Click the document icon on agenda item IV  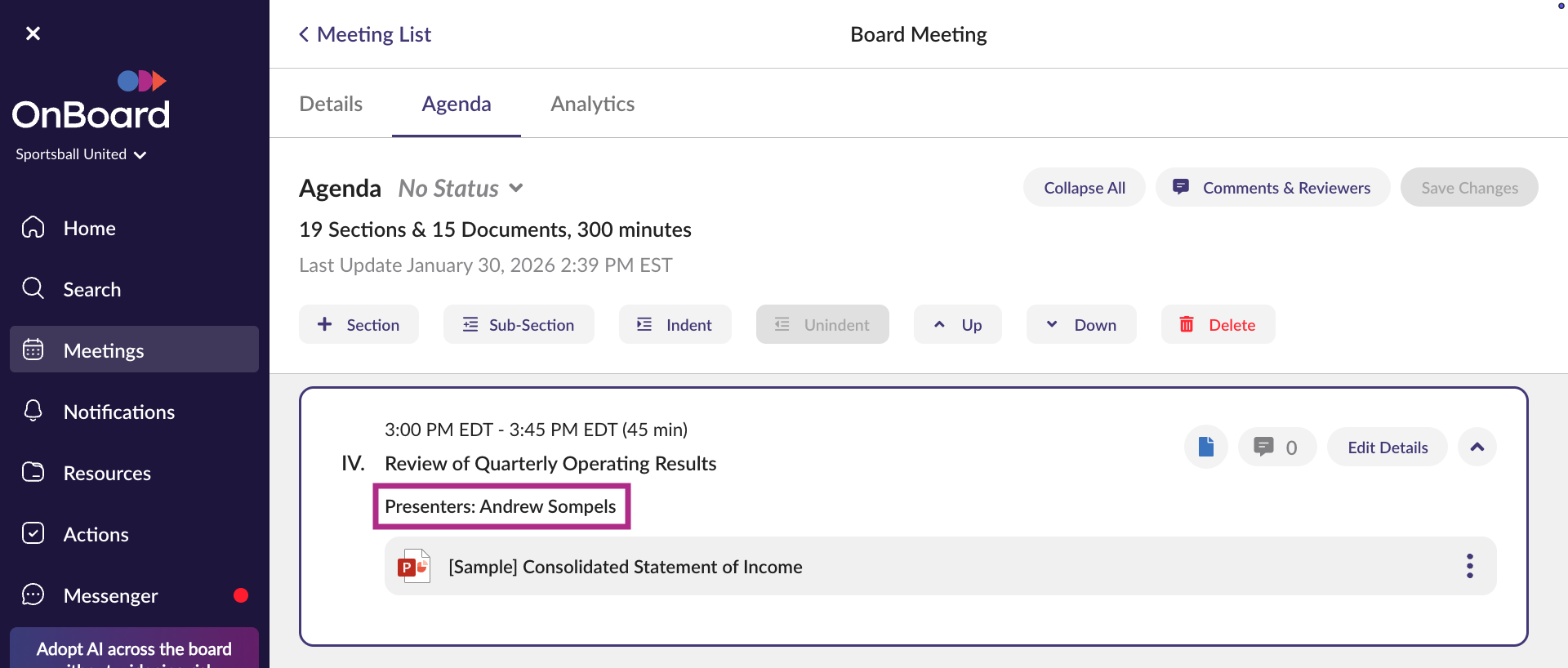click(x=1205, y=447)
